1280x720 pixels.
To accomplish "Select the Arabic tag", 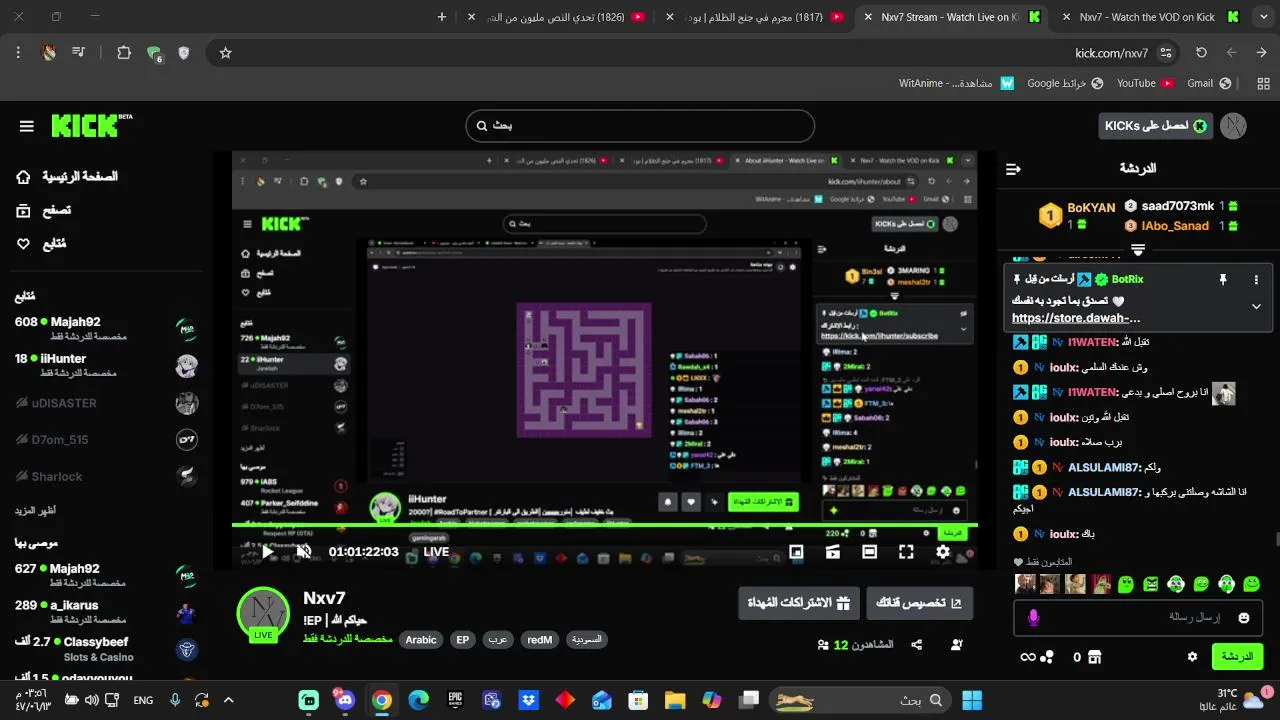I will (x=421, y=640).
